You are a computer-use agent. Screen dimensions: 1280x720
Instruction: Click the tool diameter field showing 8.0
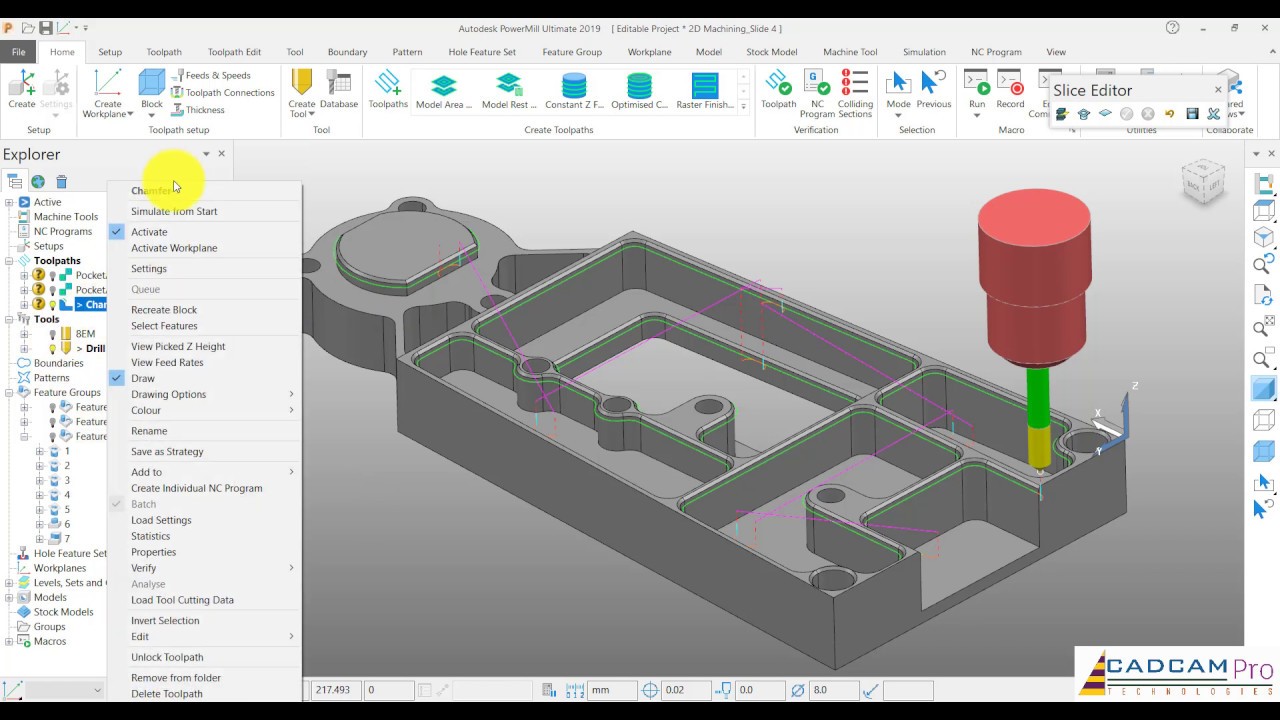(x=832, y=690)
